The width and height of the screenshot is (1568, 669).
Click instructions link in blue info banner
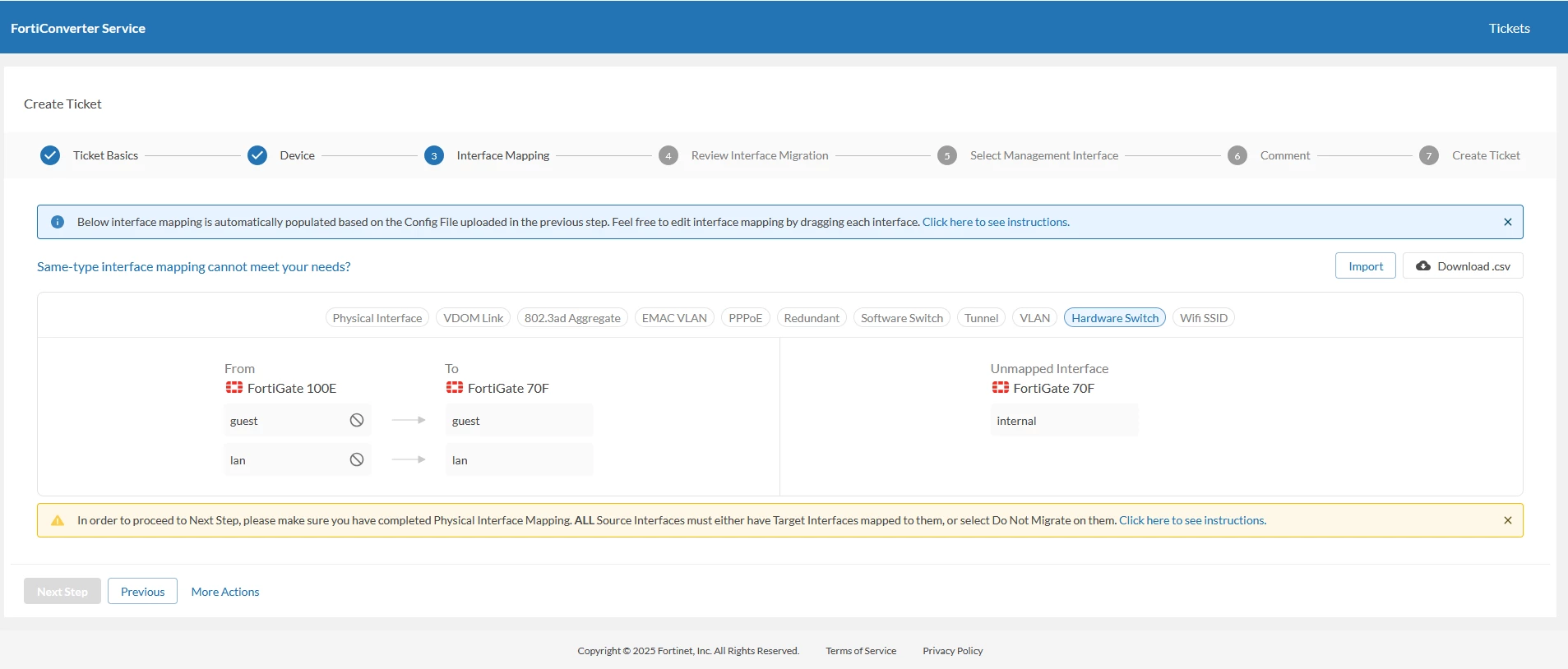(x=996, y=222)
